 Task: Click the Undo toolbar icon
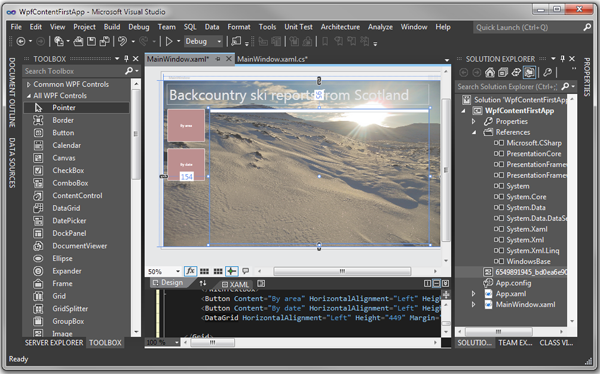tap(122, 41)
